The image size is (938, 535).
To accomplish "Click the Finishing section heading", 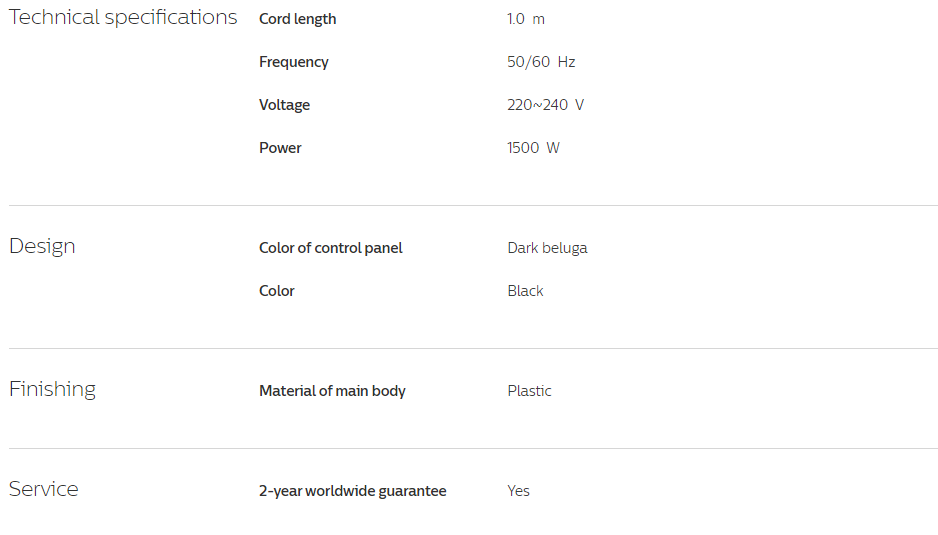I will (x=53, y=390).
